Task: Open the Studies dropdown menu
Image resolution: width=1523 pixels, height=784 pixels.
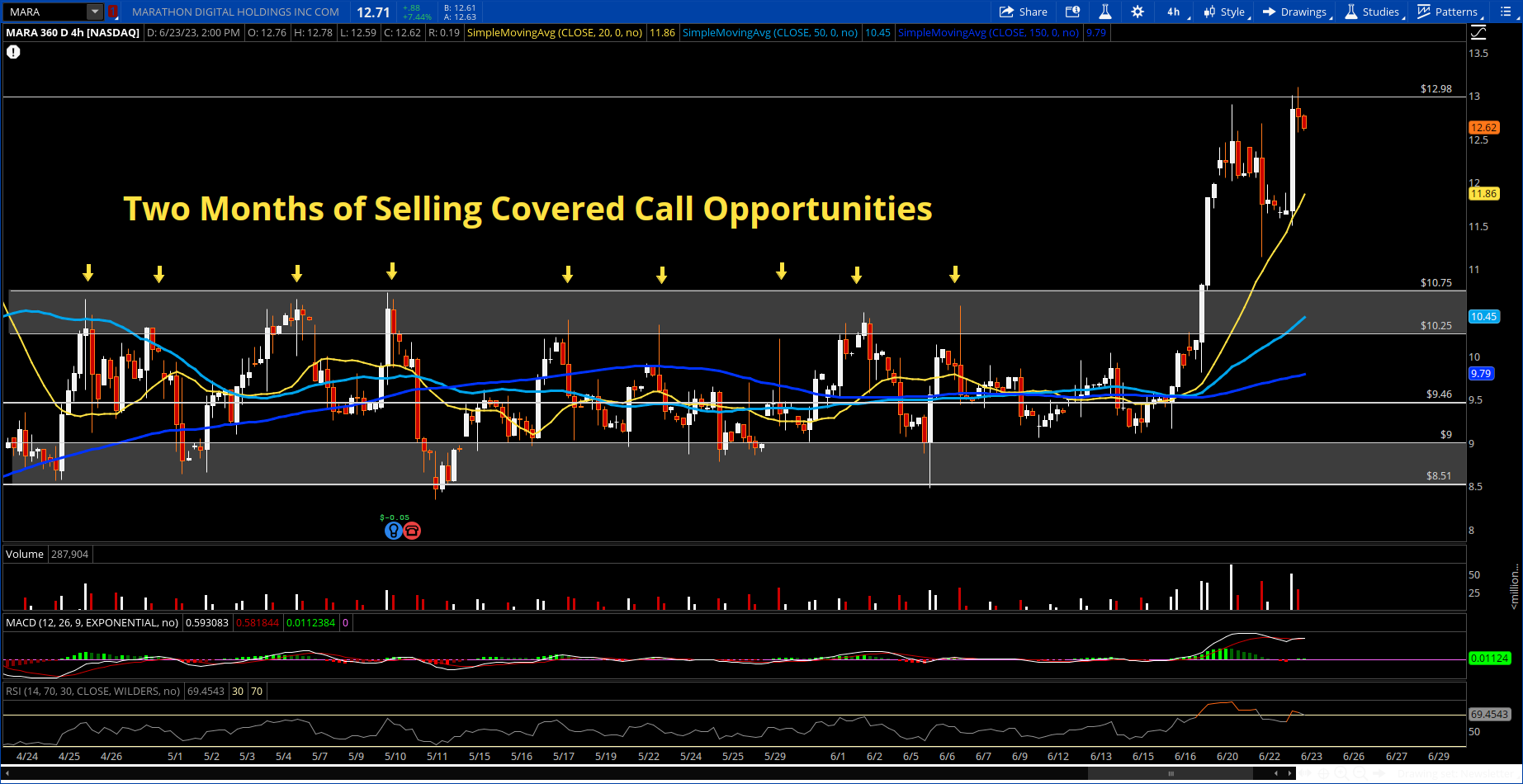Action: coord(1374,12)
